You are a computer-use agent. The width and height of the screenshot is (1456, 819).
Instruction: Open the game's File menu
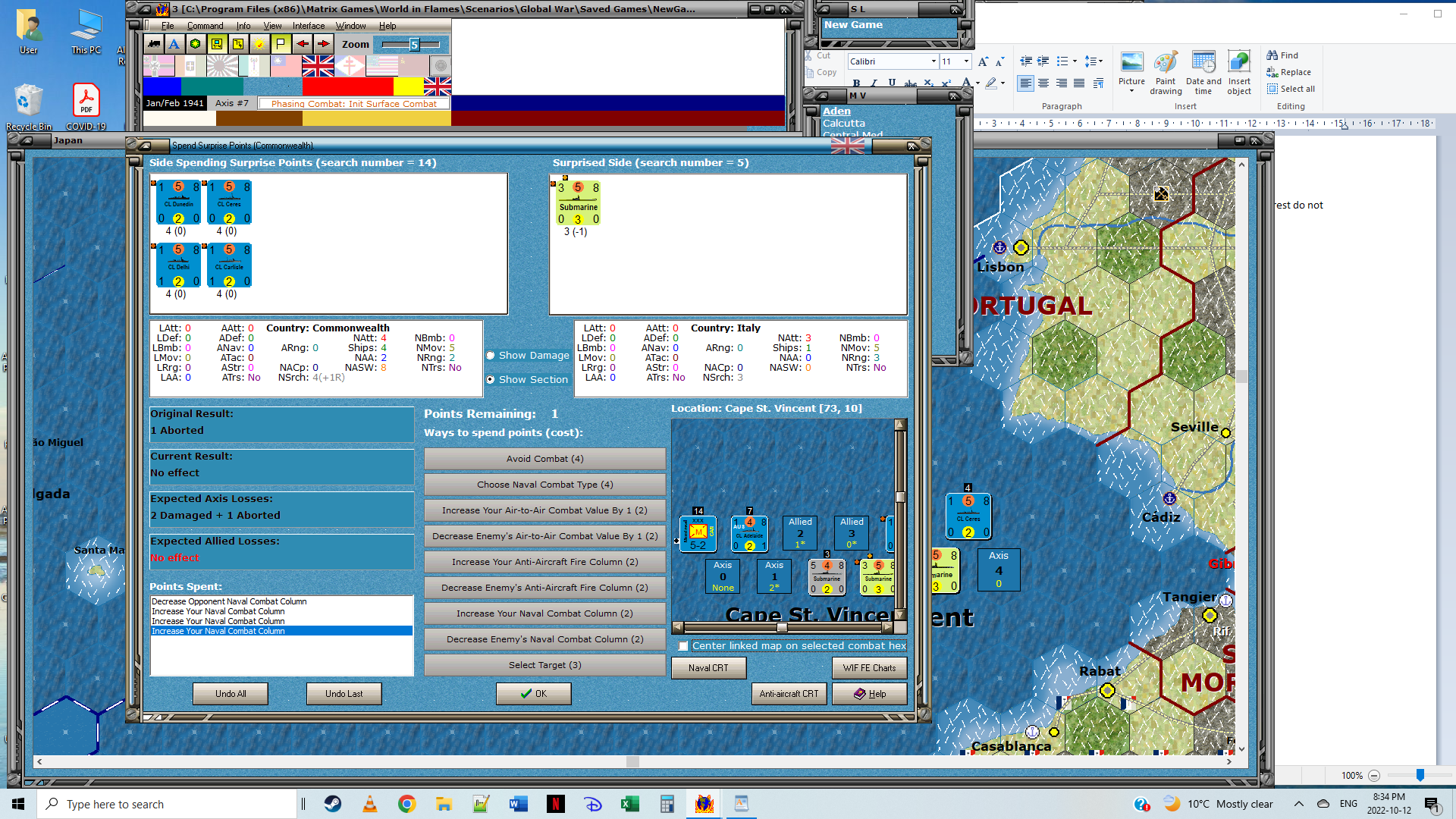point(168,26)
